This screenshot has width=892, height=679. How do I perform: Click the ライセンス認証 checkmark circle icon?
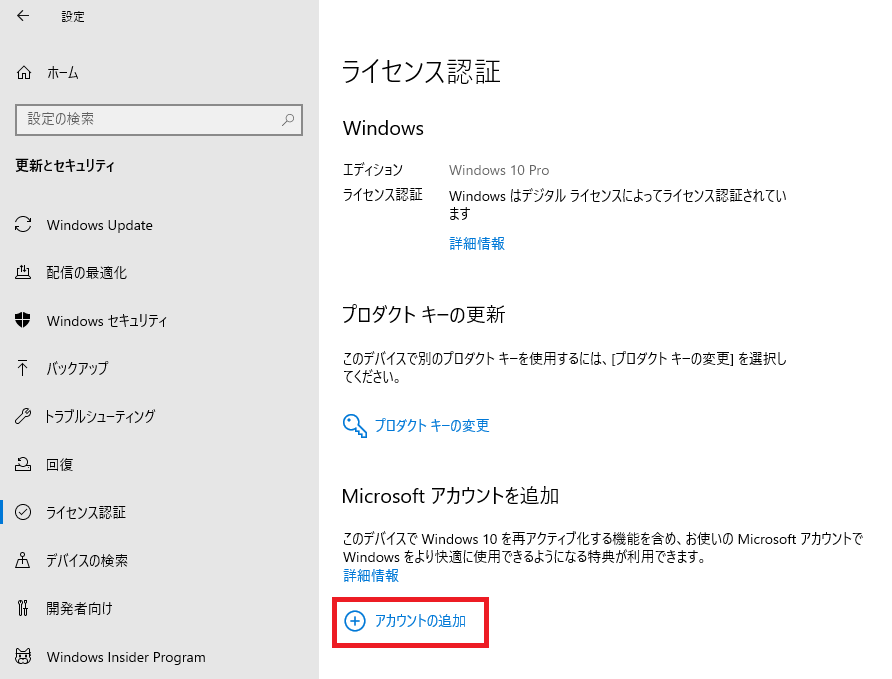(23, 512)
